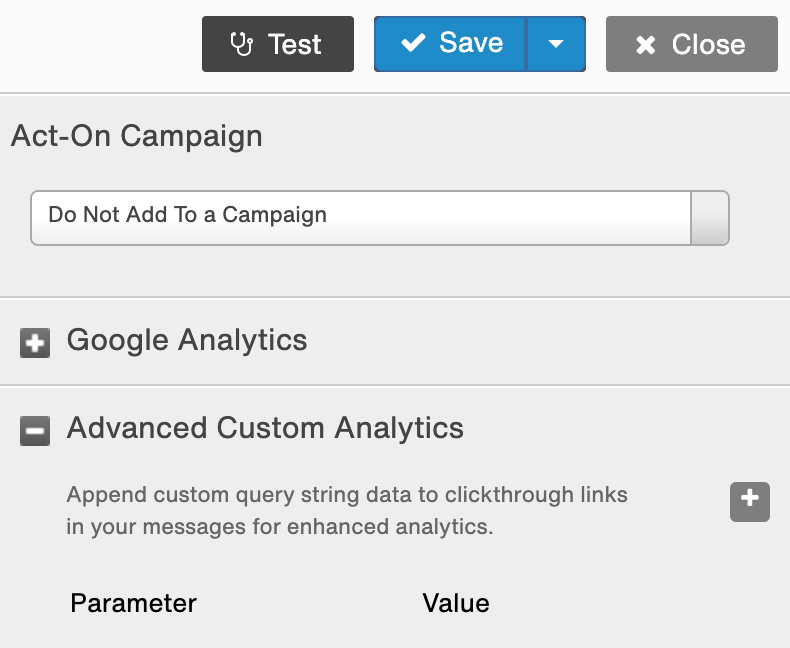Screen dimensions: 790x648
Task: Open the Save options dropdown arrow
Action: [x=556, y=44]
